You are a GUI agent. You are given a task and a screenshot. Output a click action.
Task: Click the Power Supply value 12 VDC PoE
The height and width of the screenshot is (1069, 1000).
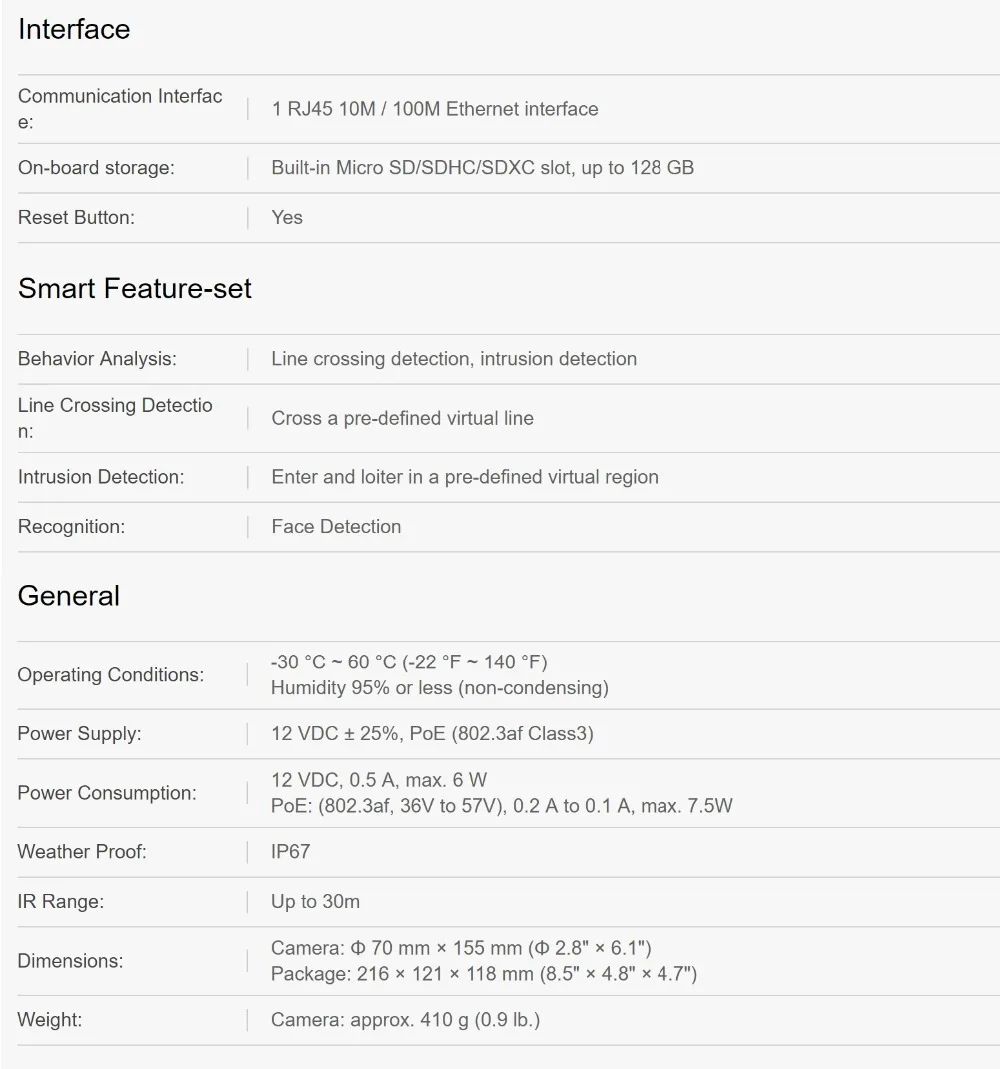pyautogui.click(x=432, y=734)
